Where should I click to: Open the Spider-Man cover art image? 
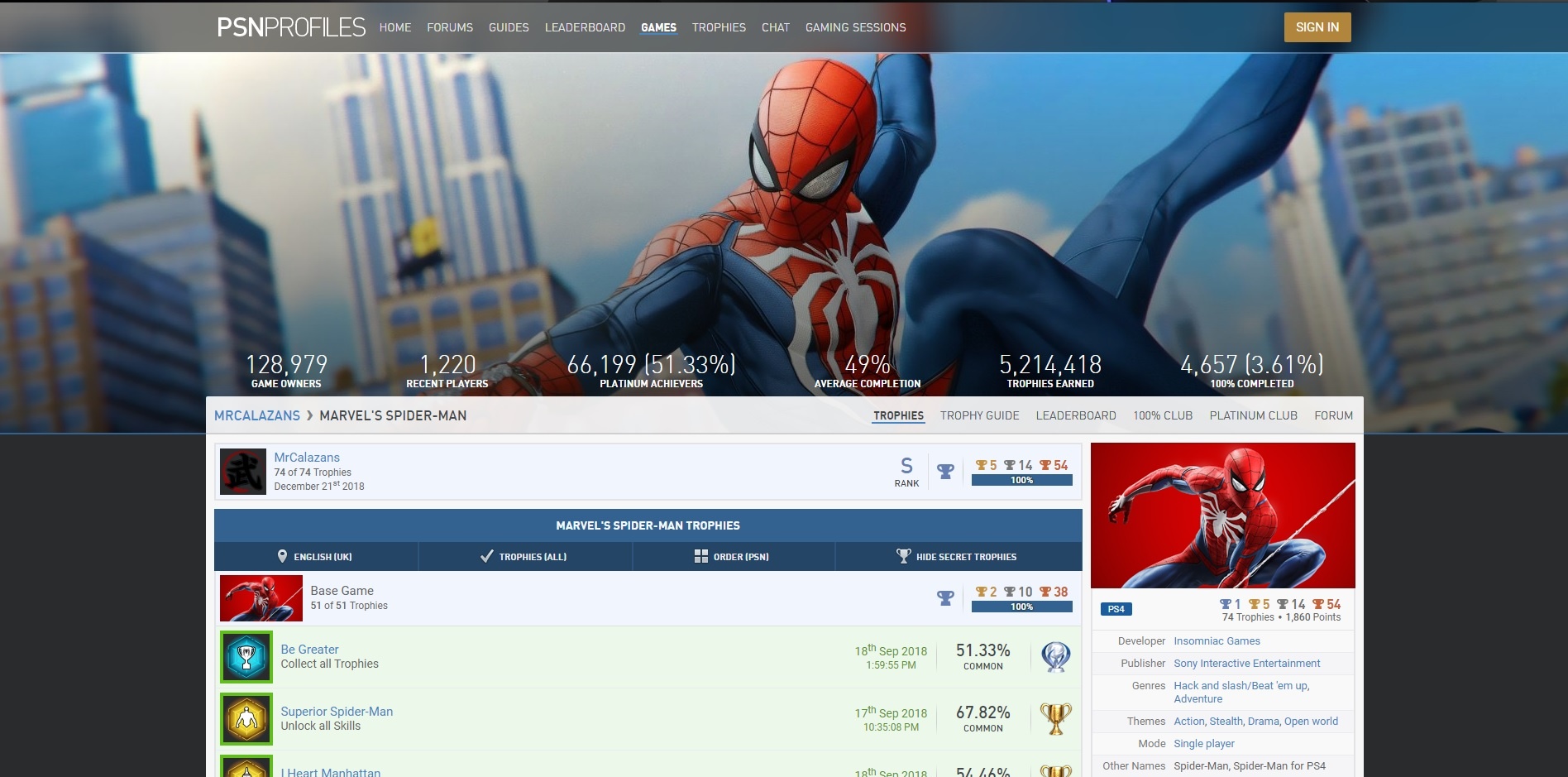(1223, 516)
